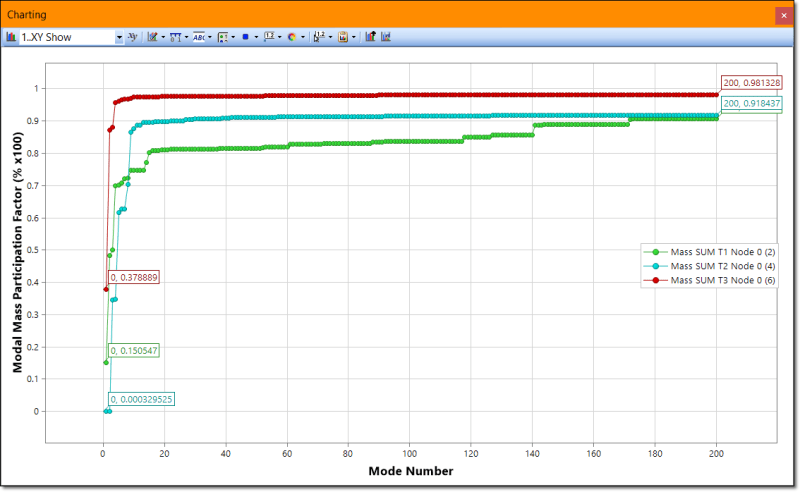Click the data label 0, 0.150547
The height and width of the screenshot is (492, 800).
[134, 351]
